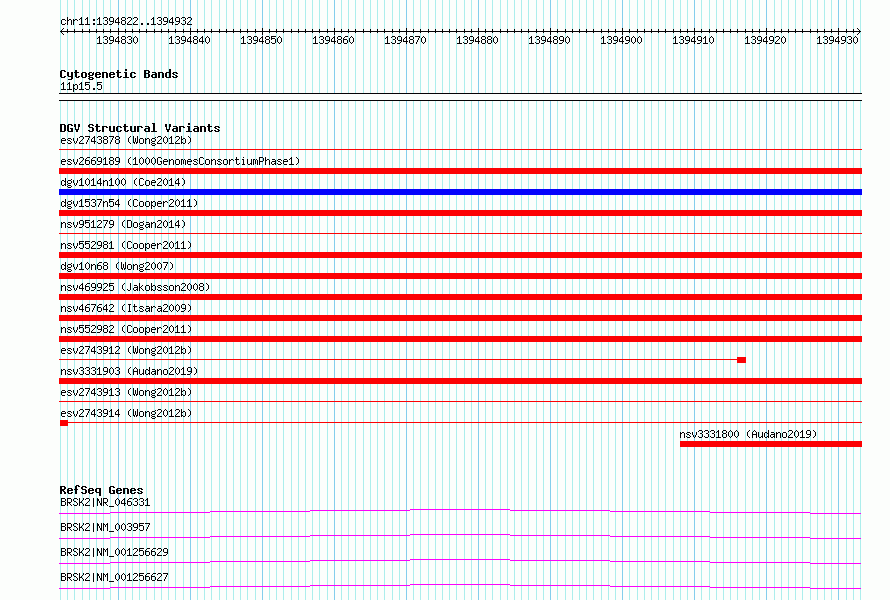Click nsv467642 (Itsara2009) label

click(126, 308)
